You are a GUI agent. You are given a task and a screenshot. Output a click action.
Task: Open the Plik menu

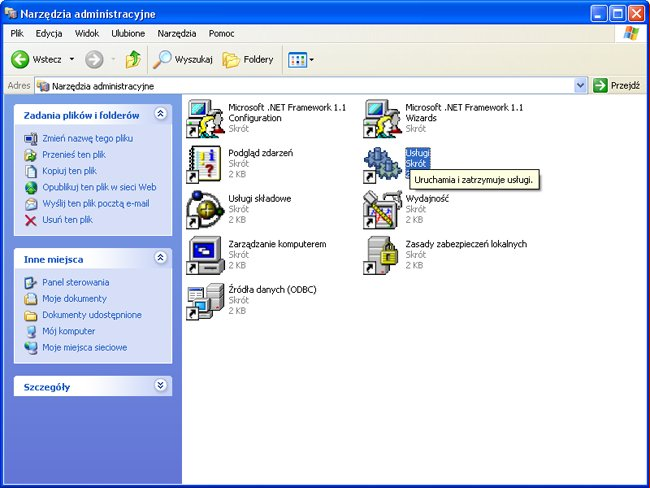click(x=17, y=34)
